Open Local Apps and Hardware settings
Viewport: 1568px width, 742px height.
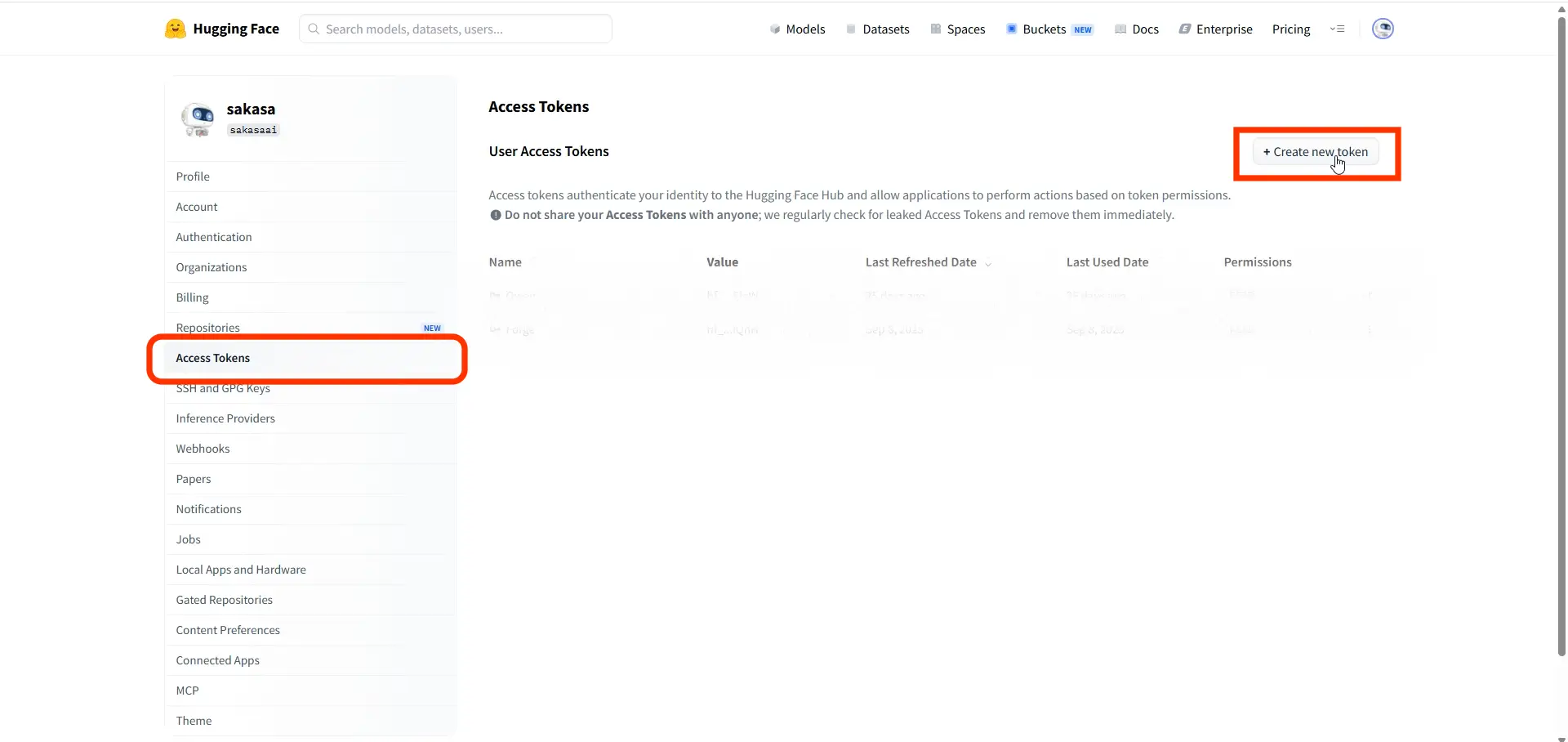[x=310, y=570]
